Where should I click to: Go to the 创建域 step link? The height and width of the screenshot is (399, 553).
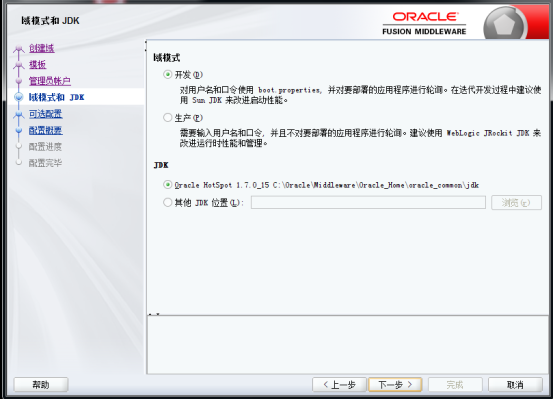(x=42, y=48)
